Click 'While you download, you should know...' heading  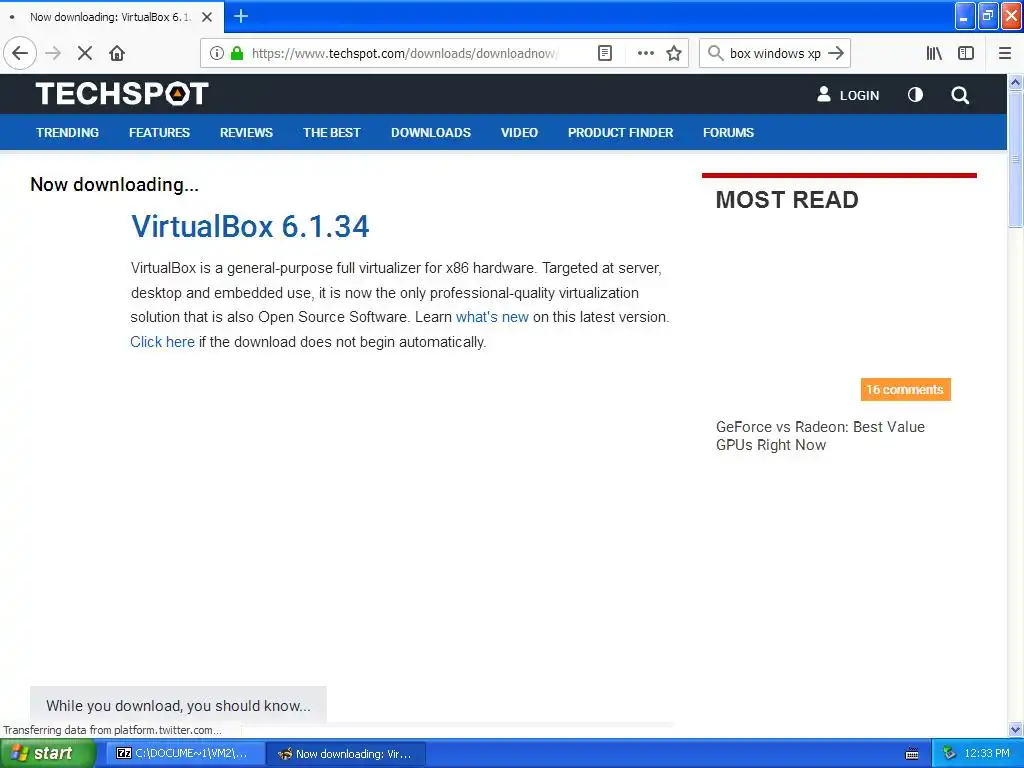[178, 706]
